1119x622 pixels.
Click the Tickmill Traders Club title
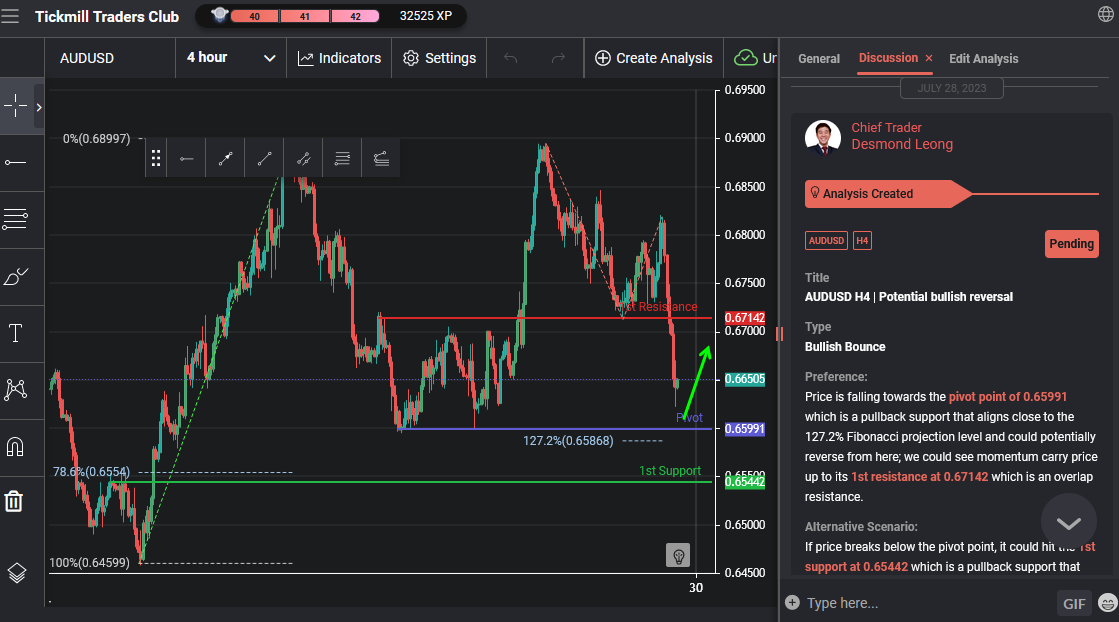click(107, 16)
